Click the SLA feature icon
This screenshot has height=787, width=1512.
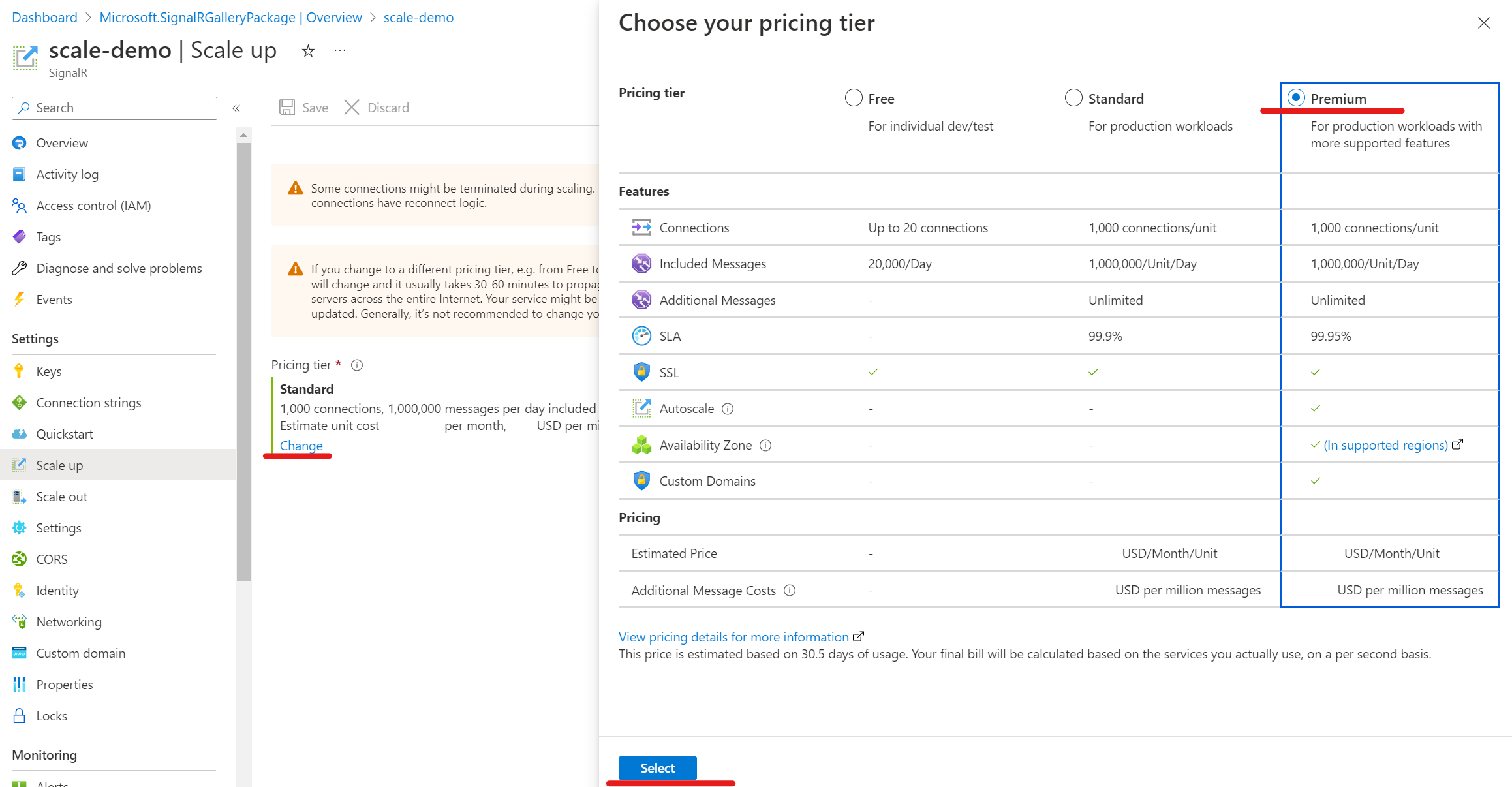[x=640, y=336]
